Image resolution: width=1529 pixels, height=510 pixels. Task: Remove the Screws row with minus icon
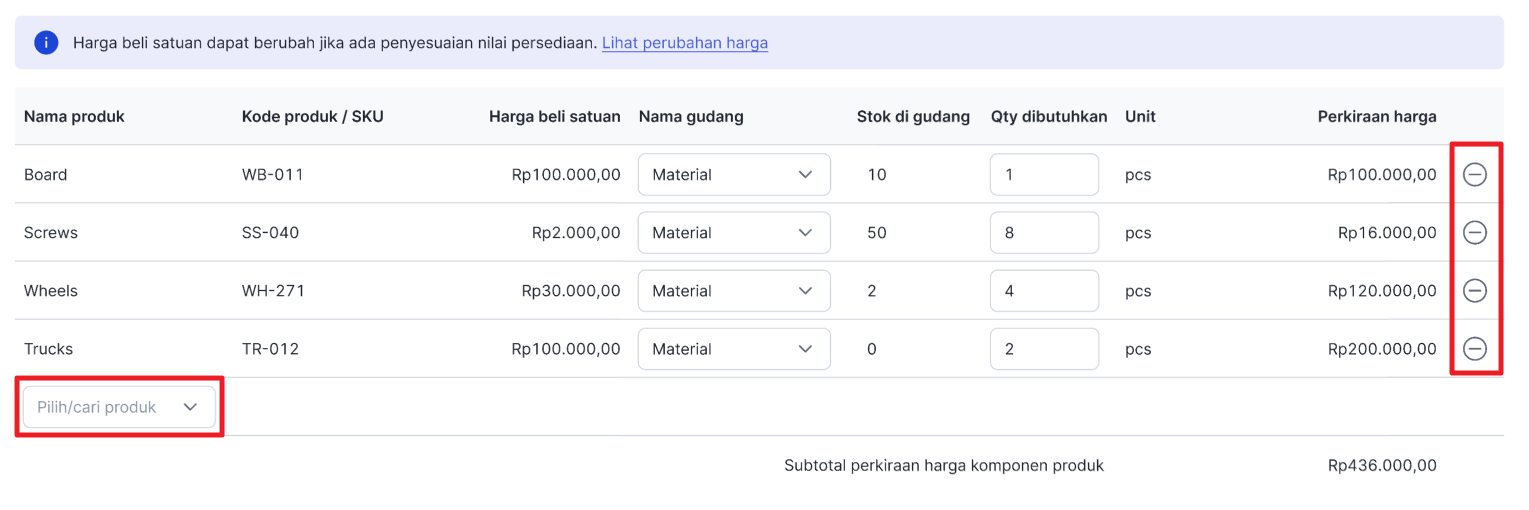(x=1474, y=233)
